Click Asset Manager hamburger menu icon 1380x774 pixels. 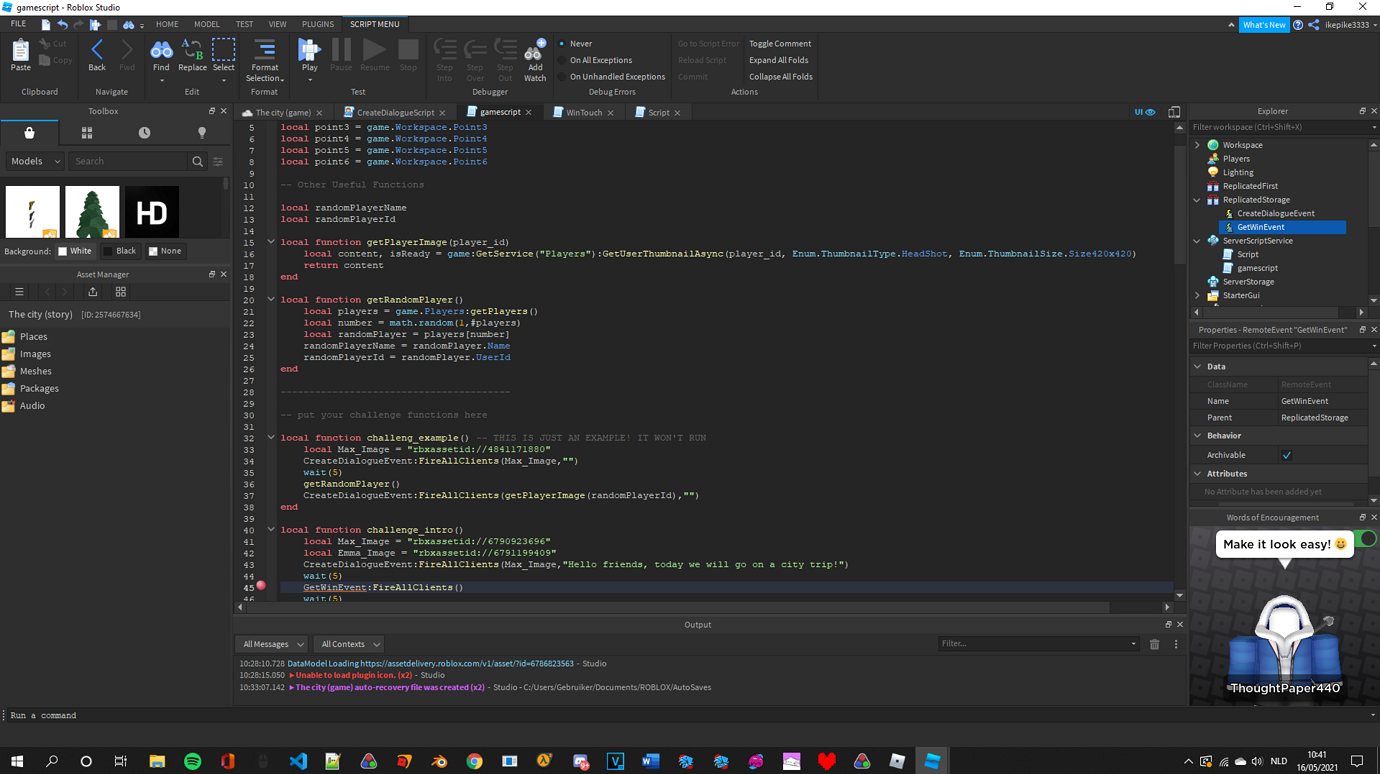(19, 292)
